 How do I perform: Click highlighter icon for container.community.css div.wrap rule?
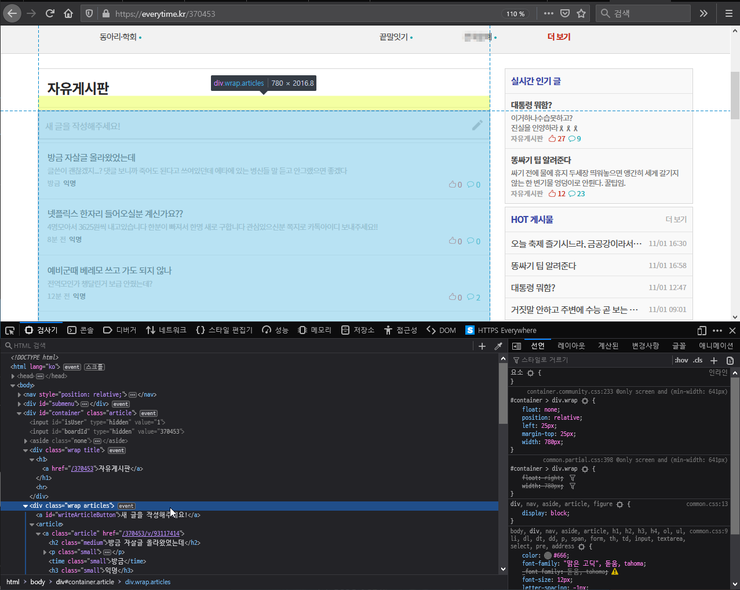pos(585,400)
